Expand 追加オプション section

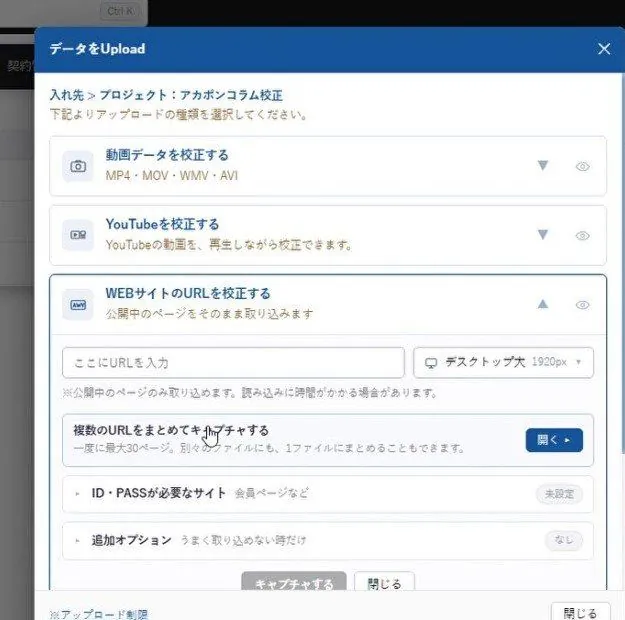[328, 541]
